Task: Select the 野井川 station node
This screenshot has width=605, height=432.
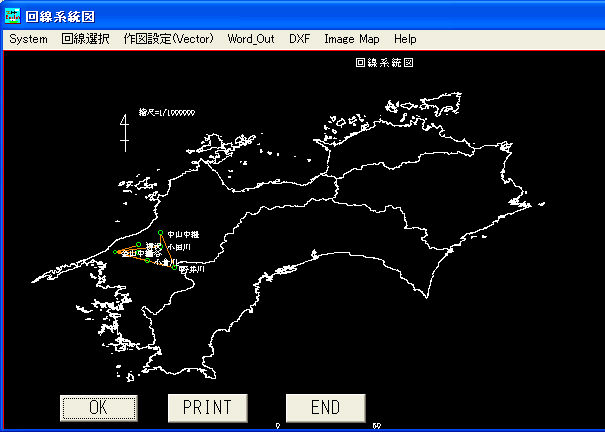Action: pyautogui.click(x=175, y=268)
